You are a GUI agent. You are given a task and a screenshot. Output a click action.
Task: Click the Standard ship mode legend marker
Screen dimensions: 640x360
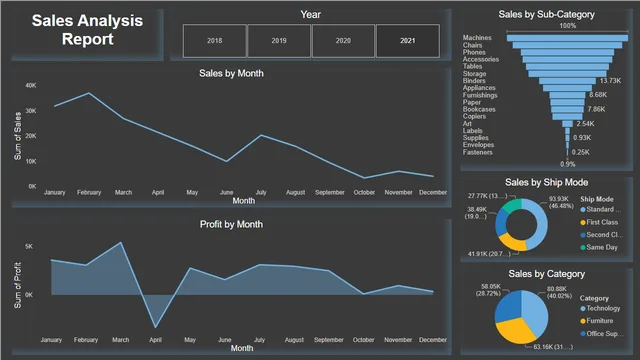point(583,210)
